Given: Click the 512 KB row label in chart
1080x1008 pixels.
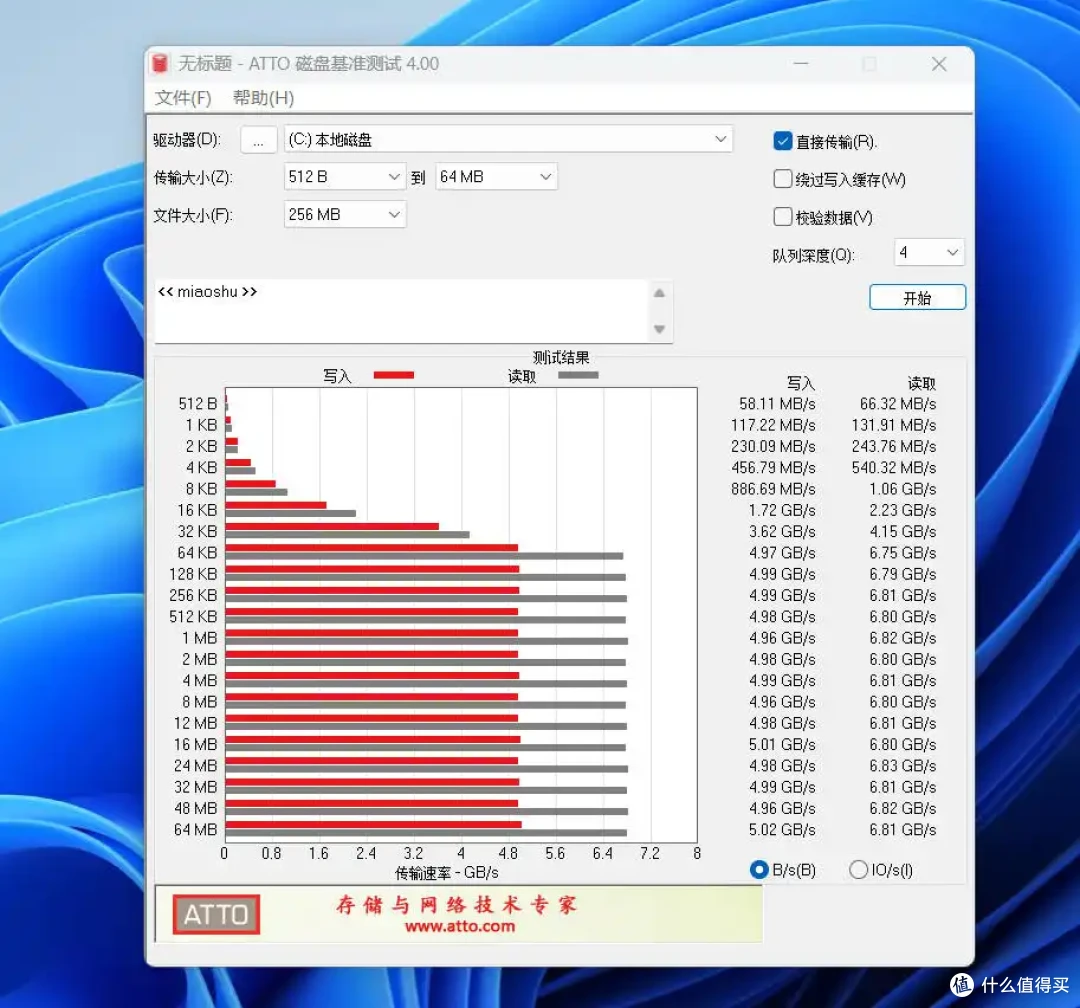Looking at the screenshot, I should [x=193, y=617].
